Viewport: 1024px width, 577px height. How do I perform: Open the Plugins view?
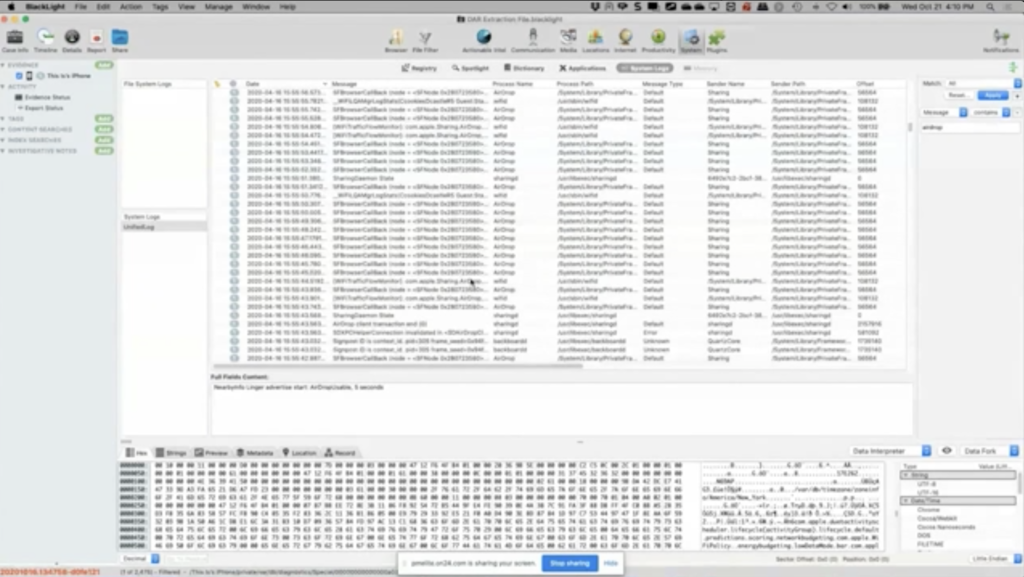716,40
